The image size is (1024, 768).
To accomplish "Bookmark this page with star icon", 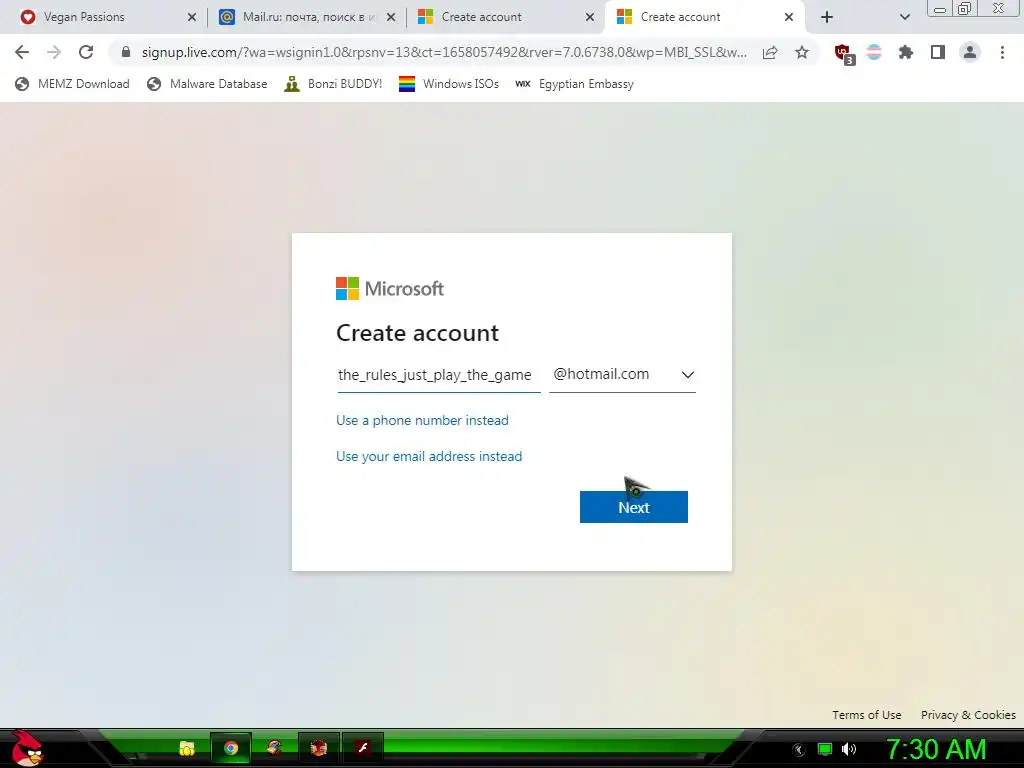I will (x=802, y=52).
